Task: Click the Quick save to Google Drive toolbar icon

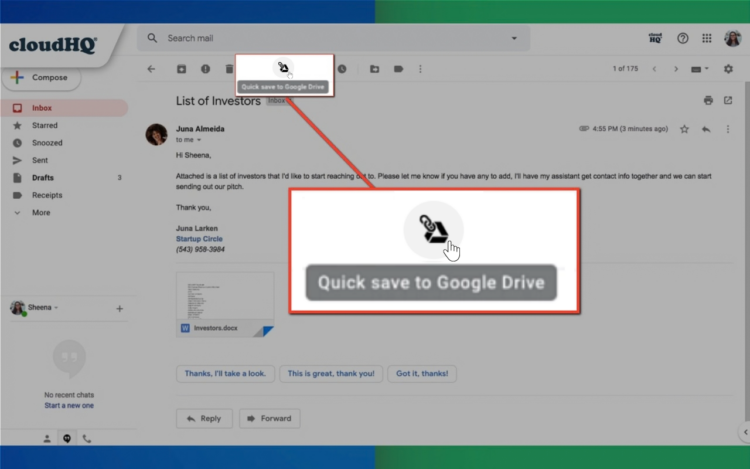Action: click(x=284, y=68)
